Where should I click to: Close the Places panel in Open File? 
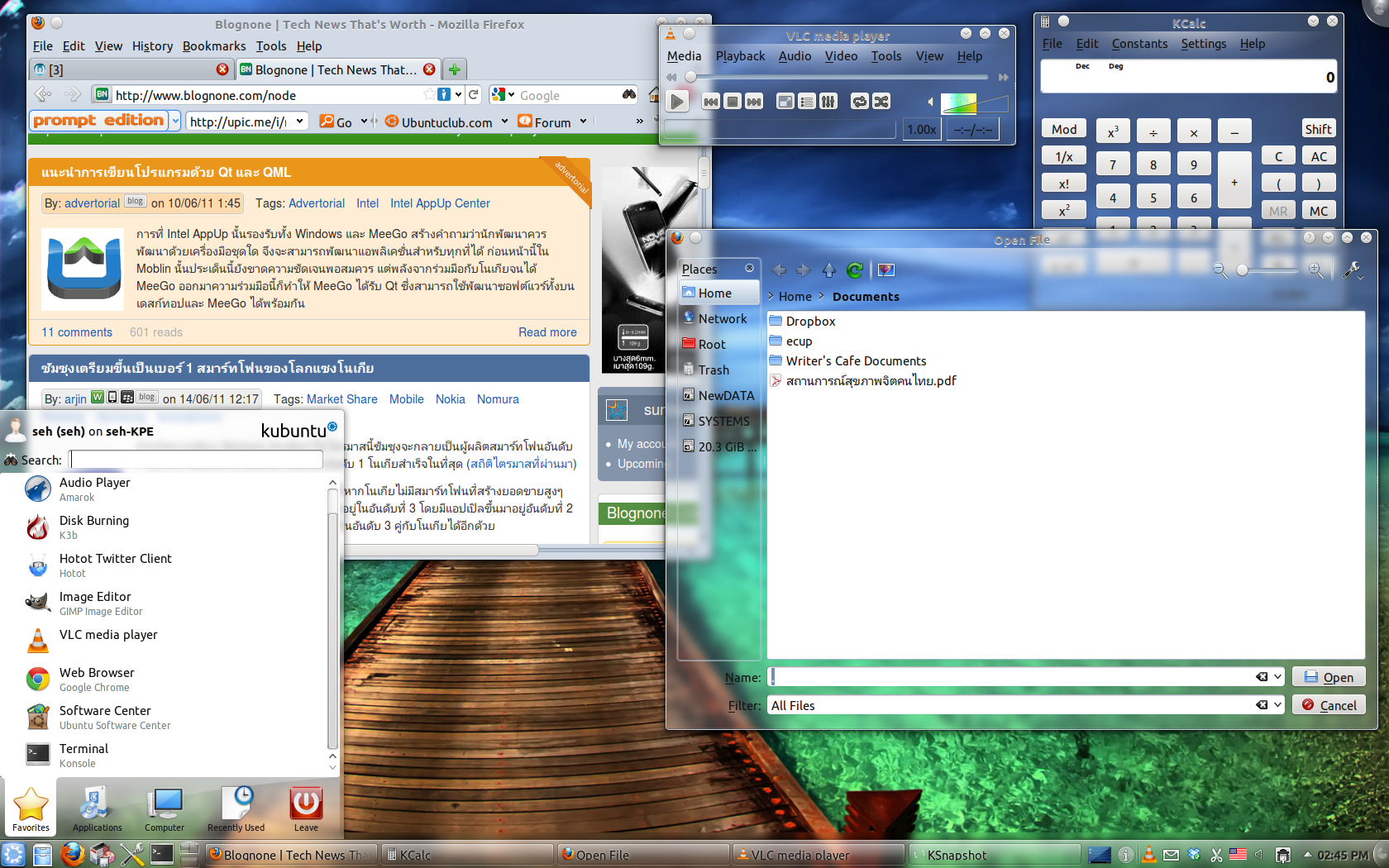coord(750,268)
